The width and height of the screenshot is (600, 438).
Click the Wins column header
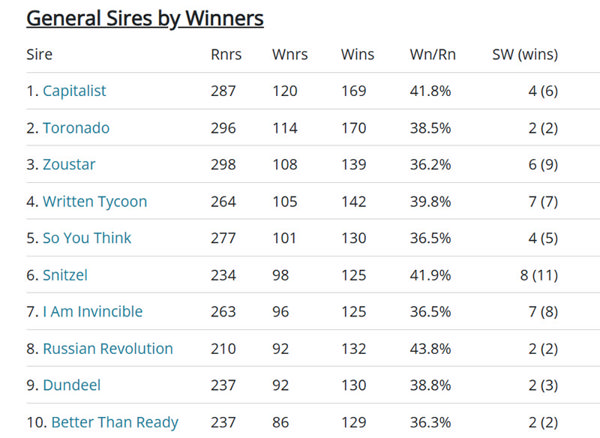pyautogui.click(x=357, y=54)
